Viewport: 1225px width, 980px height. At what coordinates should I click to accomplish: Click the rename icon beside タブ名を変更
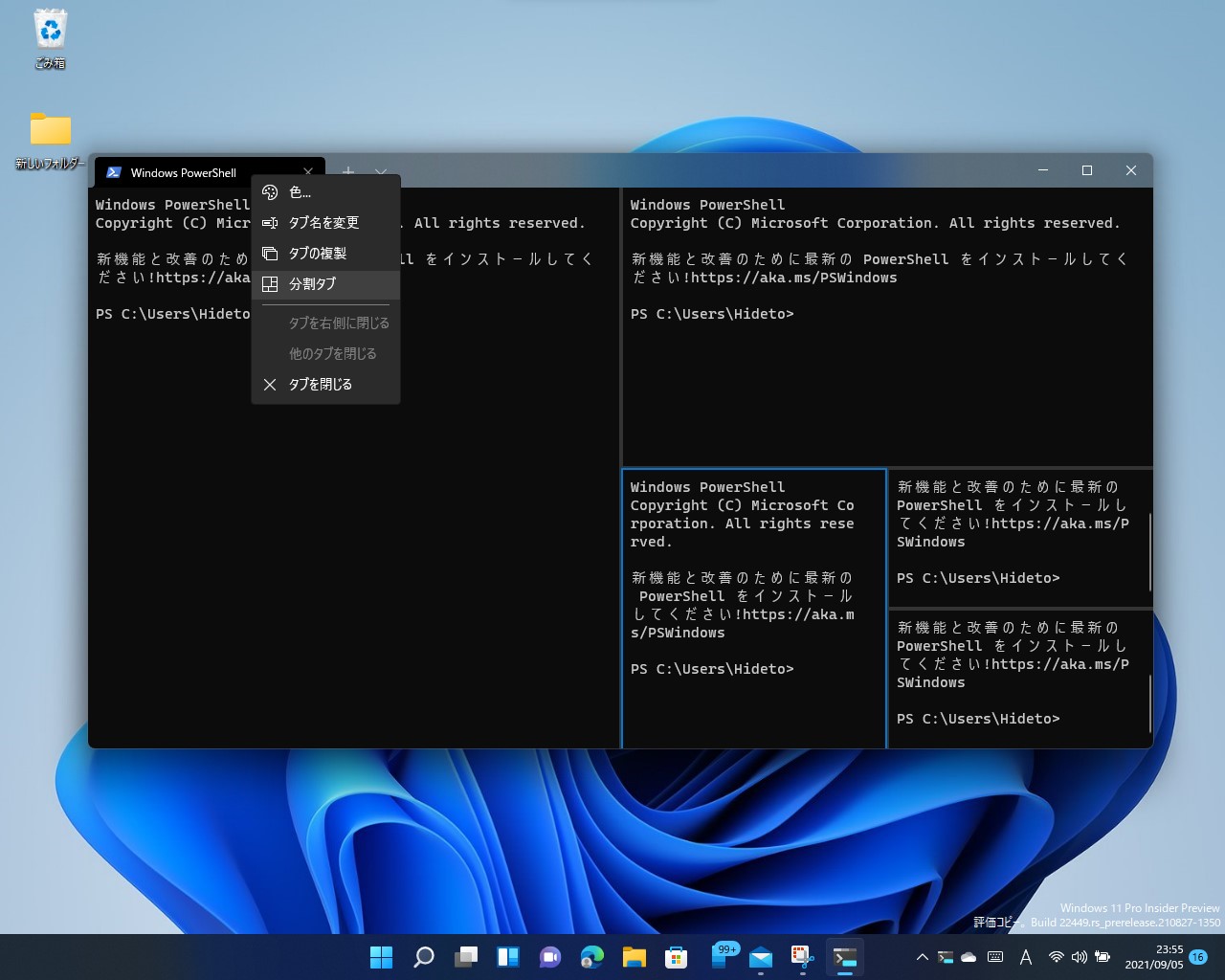pyautogui.click(x=270, y=223)
